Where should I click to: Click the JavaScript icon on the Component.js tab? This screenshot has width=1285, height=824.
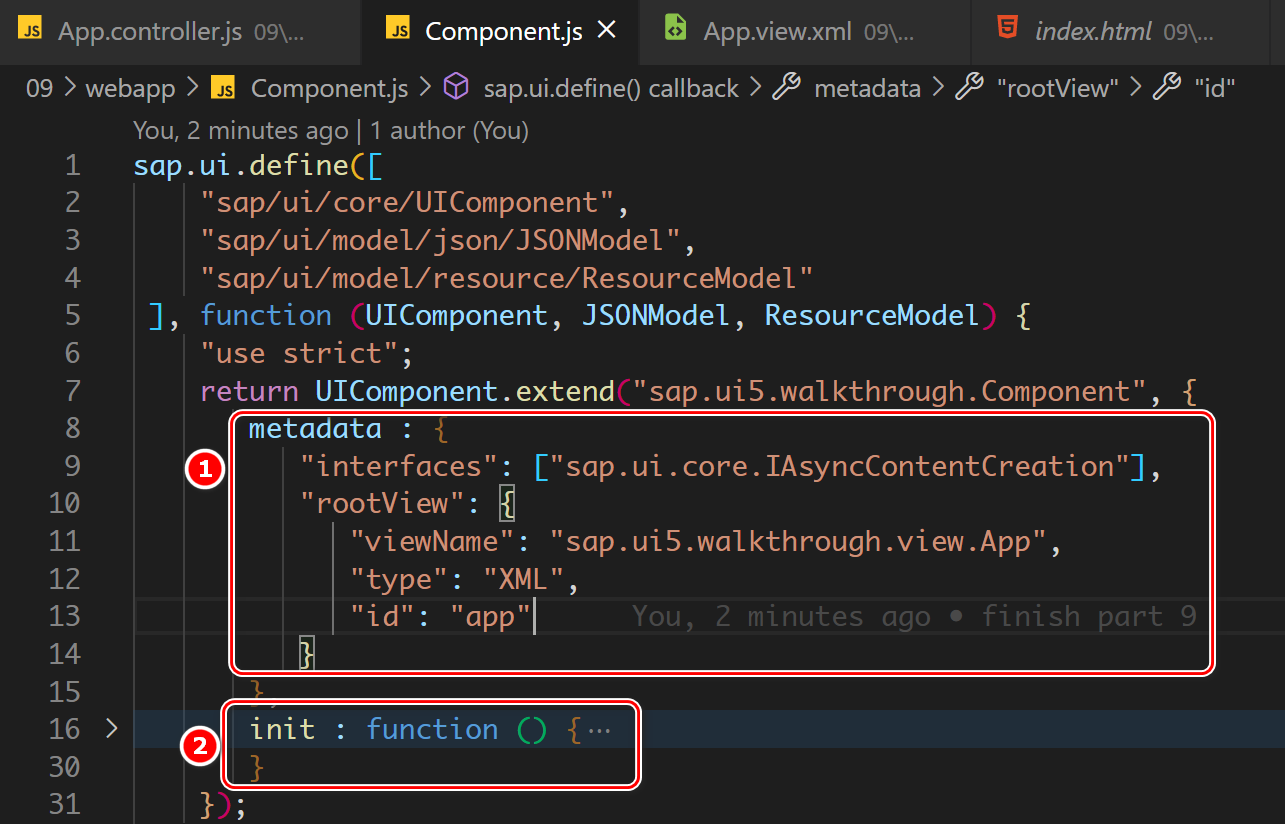(x=398, y=29)
